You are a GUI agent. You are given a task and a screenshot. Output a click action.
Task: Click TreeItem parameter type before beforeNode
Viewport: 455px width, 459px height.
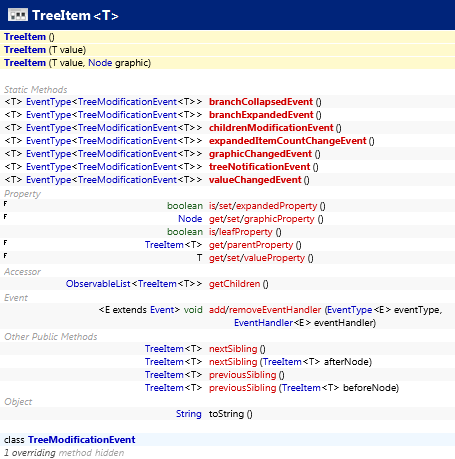point(301,388)
